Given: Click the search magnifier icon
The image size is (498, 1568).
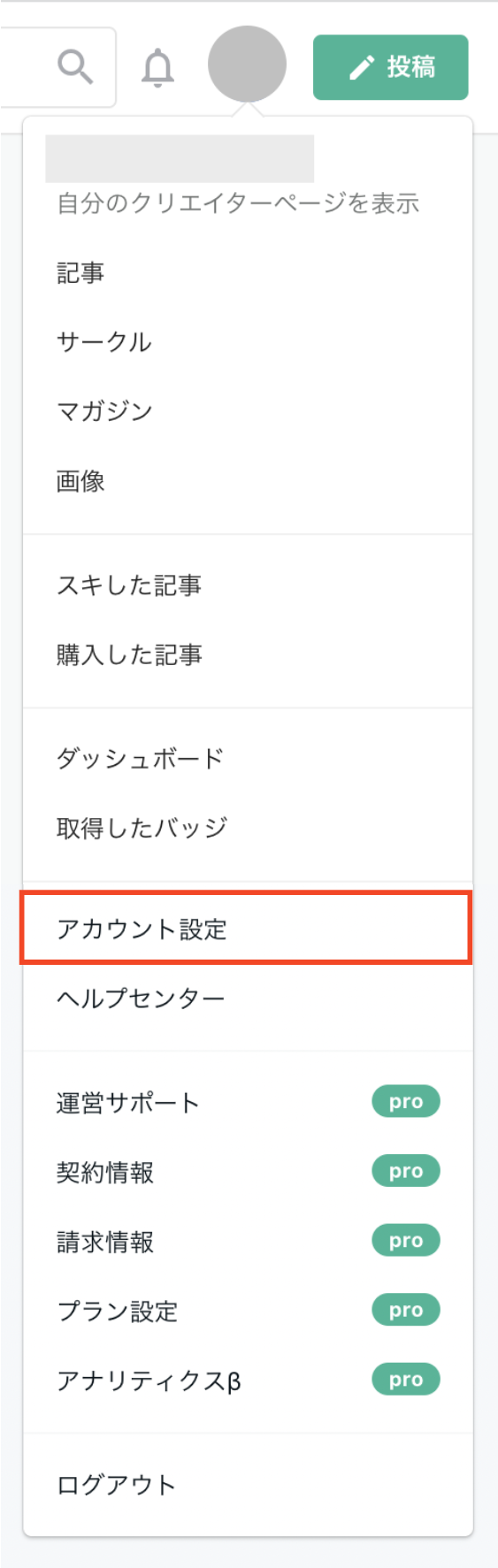Looking at the screenshot, I should [x=75, y=66].
